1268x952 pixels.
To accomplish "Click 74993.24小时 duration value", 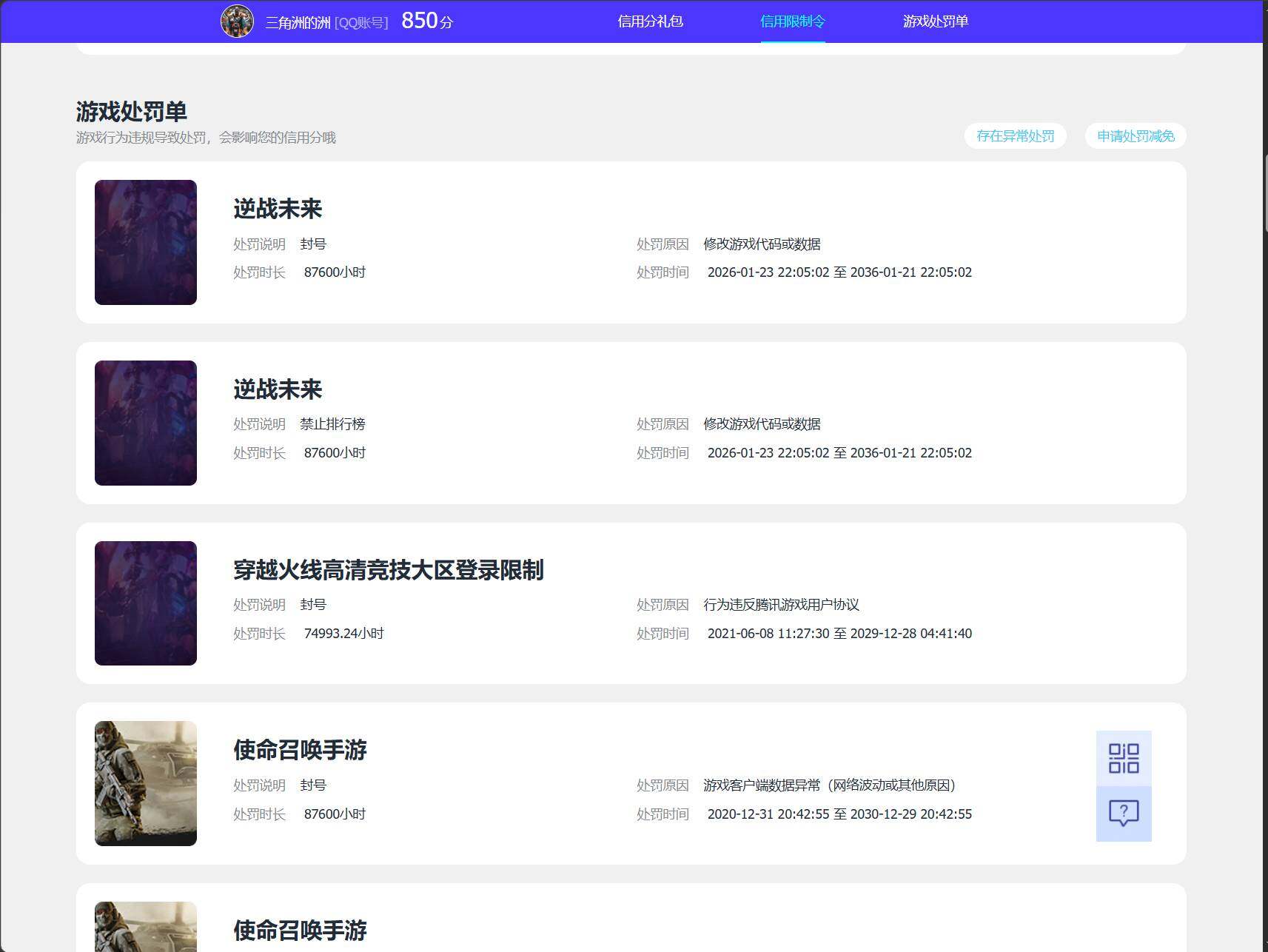I will [344, 634].
